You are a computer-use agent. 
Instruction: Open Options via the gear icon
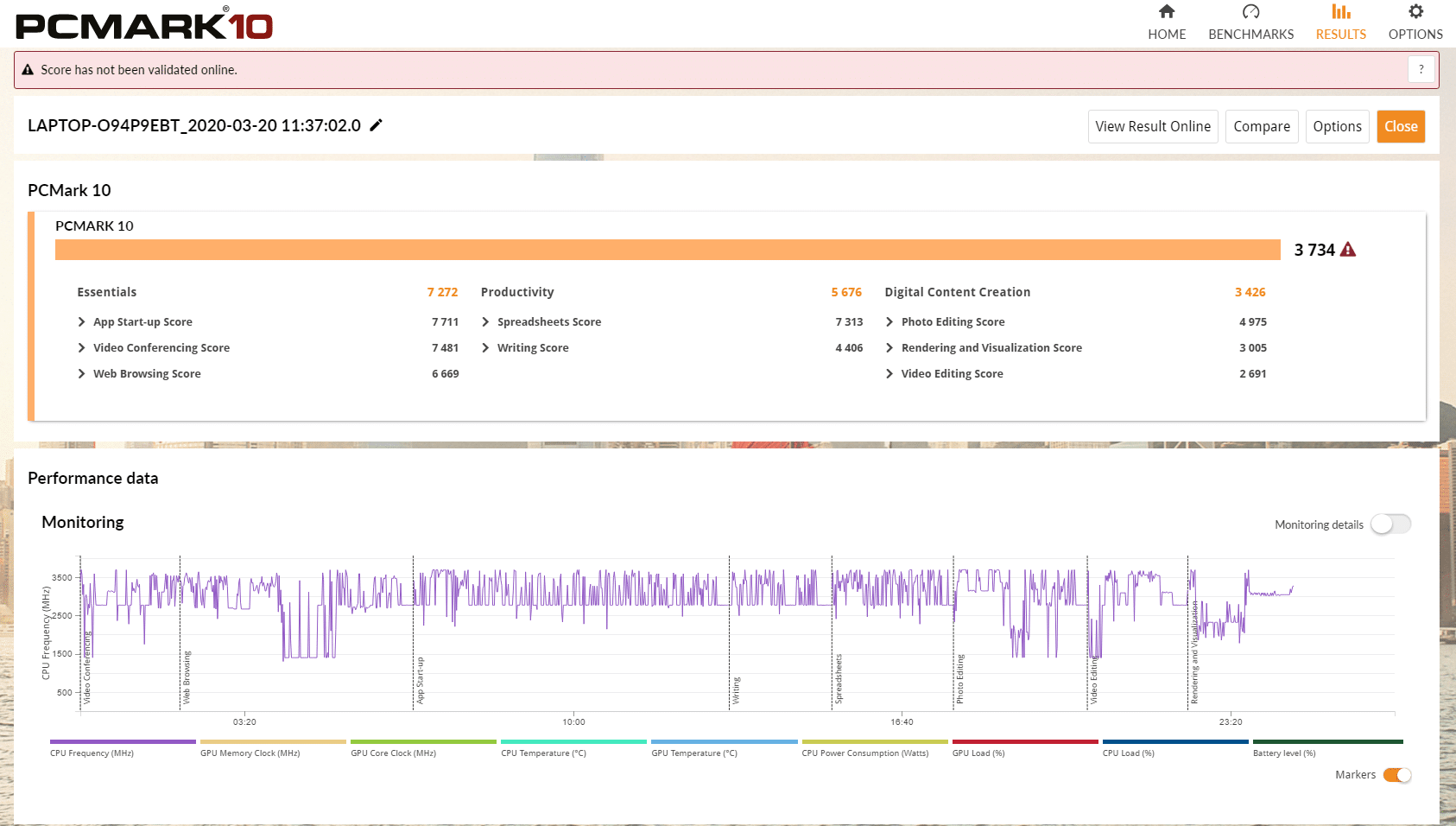point(1415,12)
